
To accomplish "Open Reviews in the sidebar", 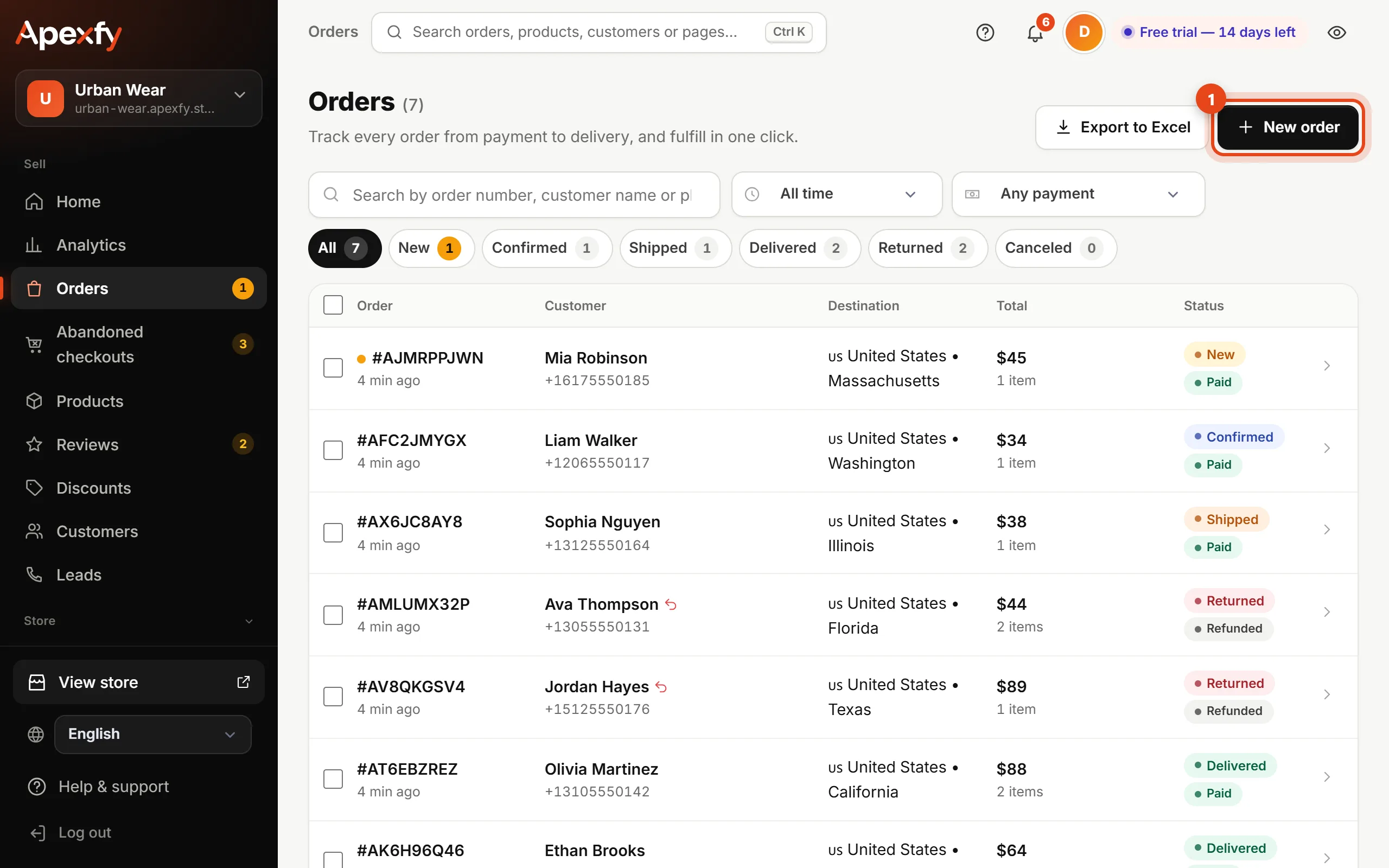I will coord(139,444).
